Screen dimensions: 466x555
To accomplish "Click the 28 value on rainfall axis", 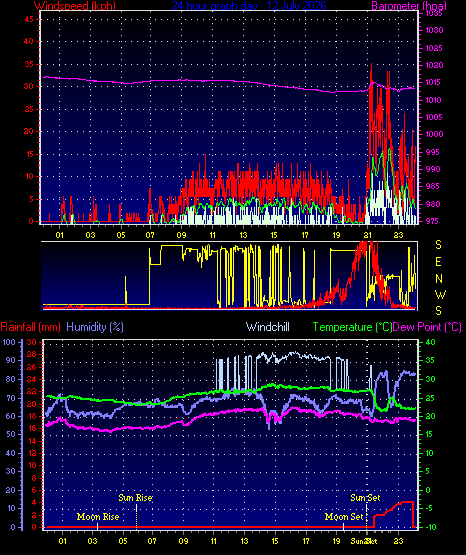I will tap(32, 354).
